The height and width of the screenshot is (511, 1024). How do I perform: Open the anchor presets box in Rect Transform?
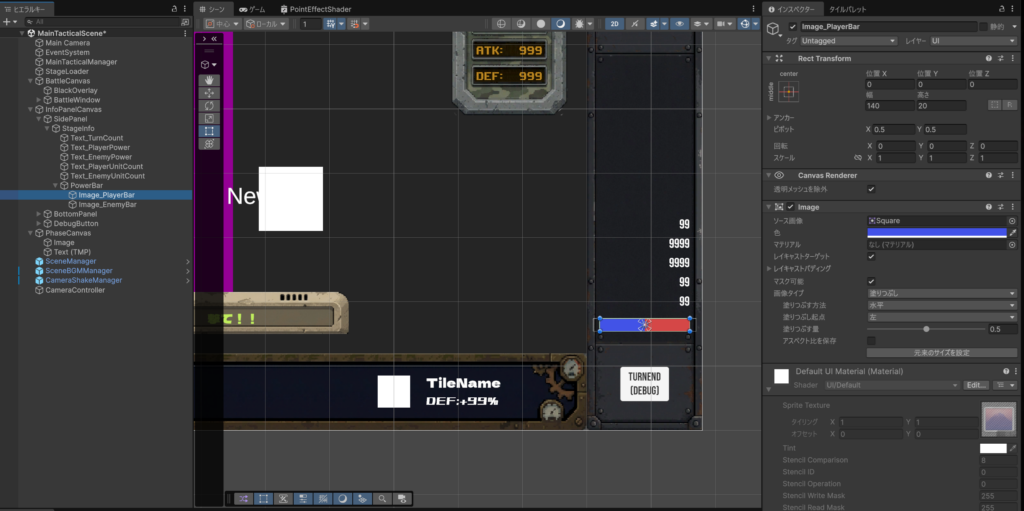coord(788,92)
